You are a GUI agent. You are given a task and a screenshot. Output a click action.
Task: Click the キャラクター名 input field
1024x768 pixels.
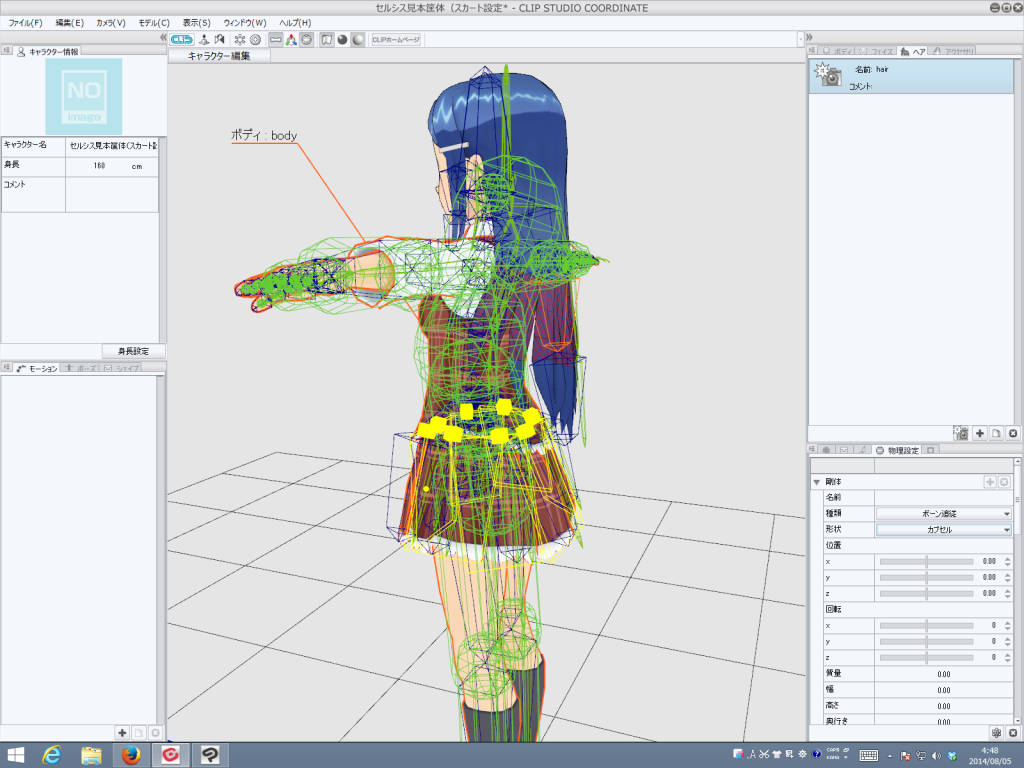(111, 145)
